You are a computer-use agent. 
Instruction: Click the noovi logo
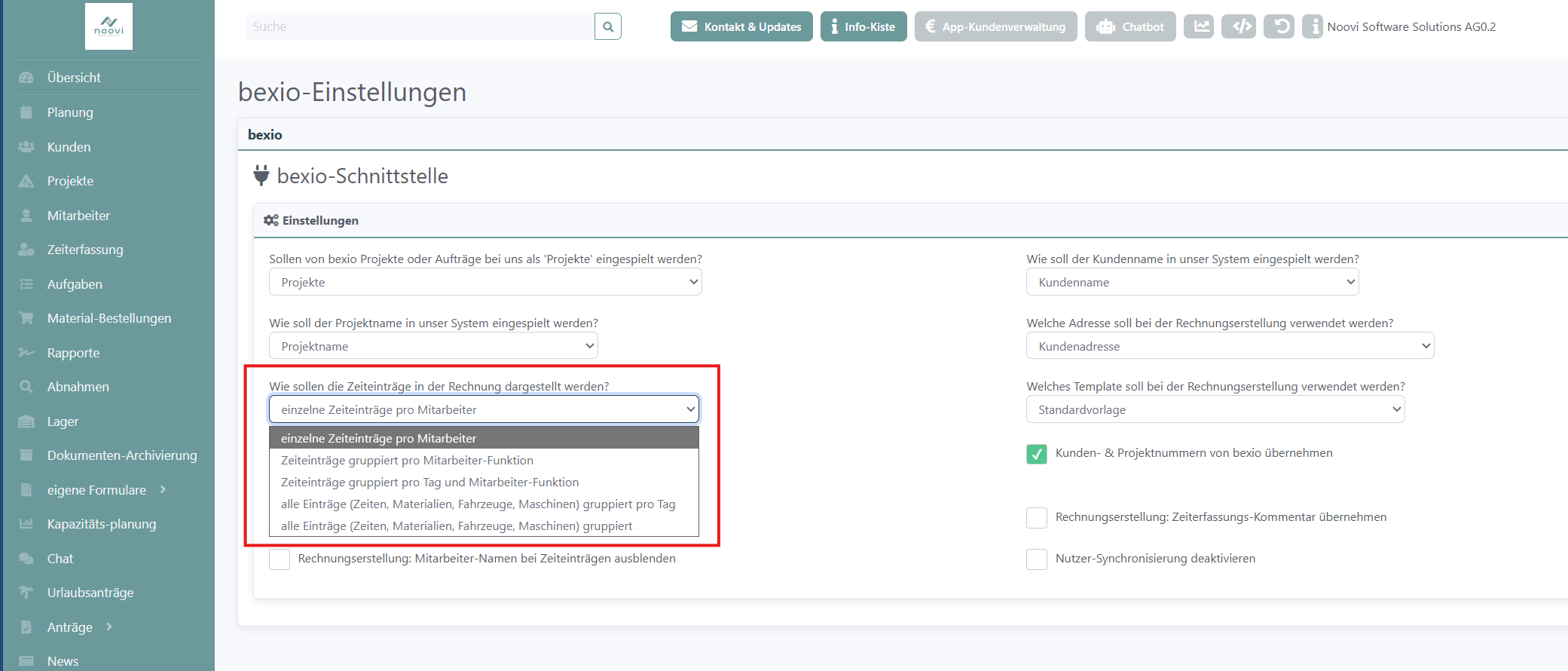point(109,26)
